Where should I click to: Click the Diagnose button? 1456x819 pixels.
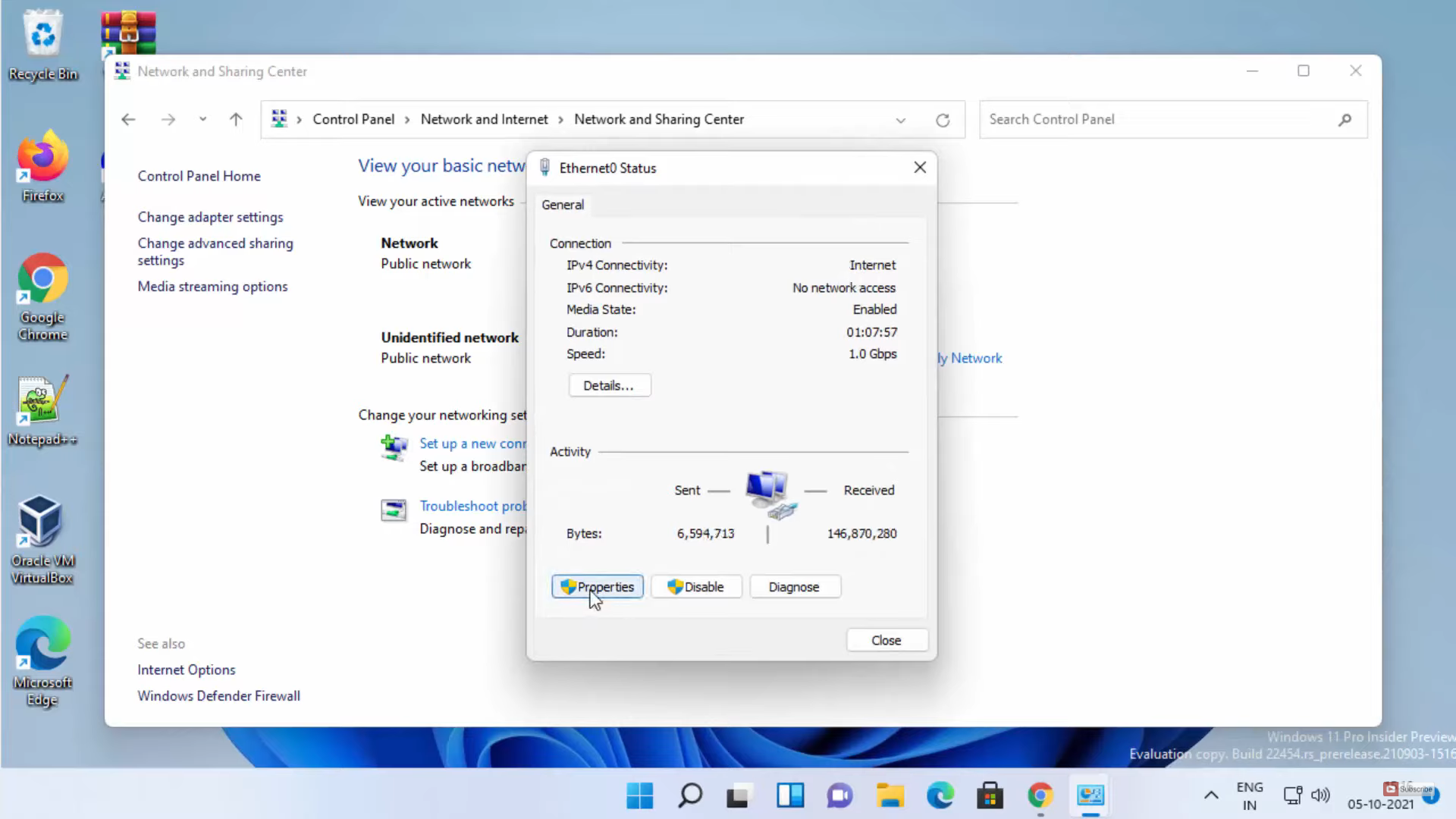[x=794, y=587]
